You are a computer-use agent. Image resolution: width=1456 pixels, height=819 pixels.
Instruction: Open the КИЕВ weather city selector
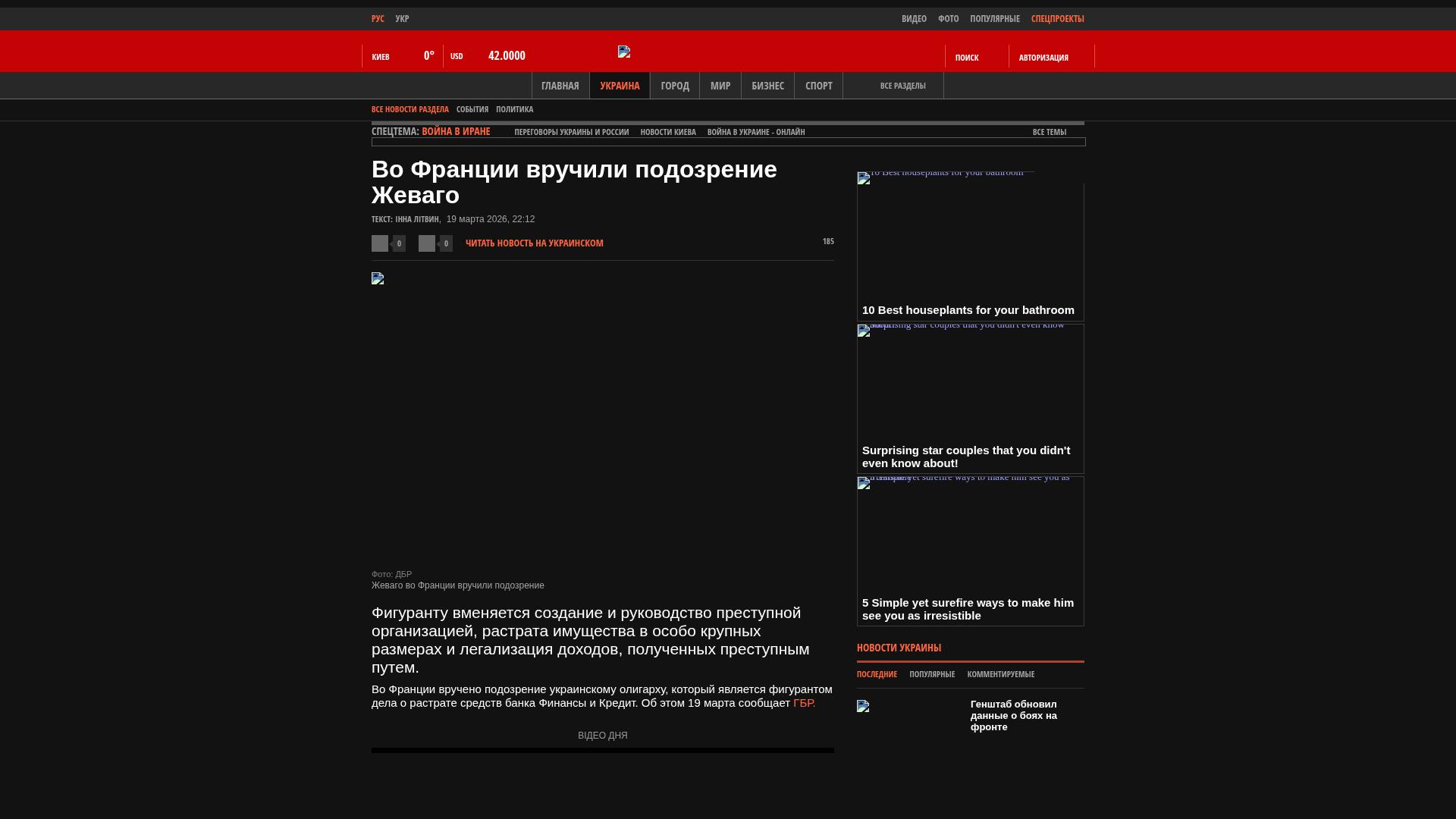click(x=381, y=57)
